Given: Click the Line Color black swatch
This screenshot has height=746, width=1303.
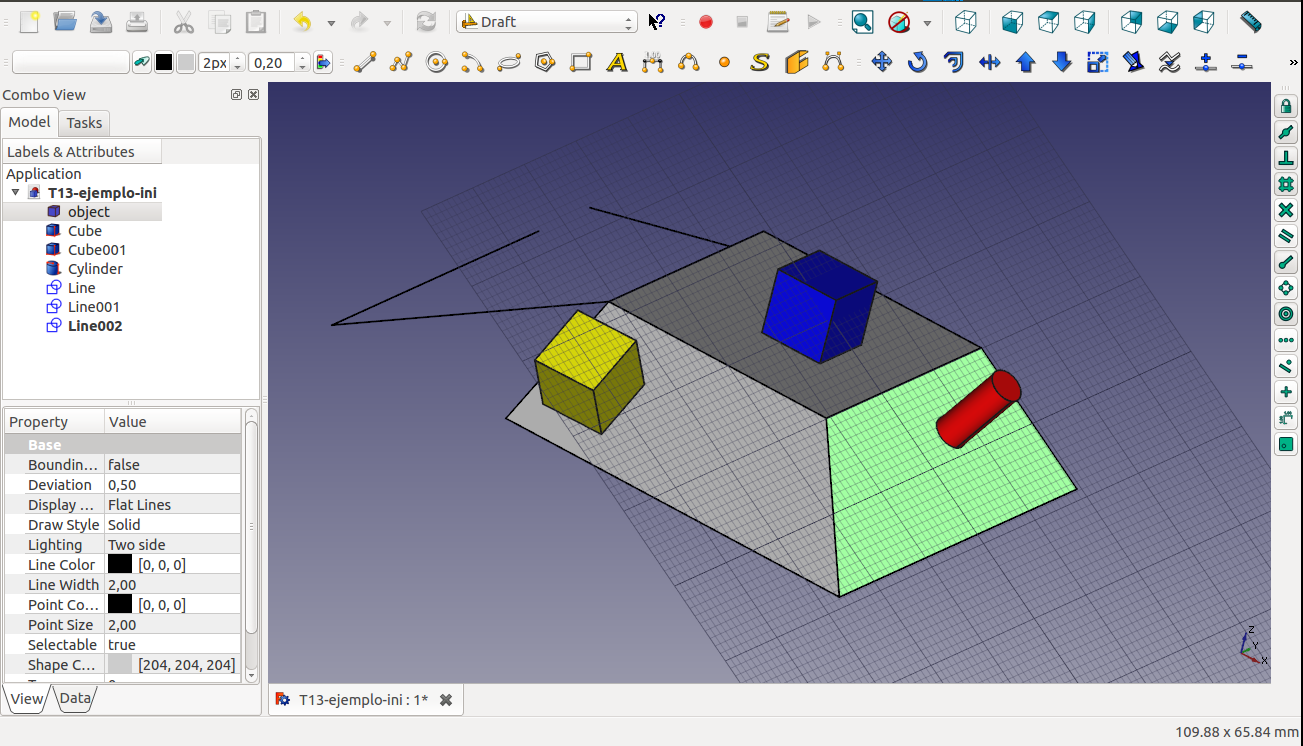Looking at the screenshot, I should 120,565.
